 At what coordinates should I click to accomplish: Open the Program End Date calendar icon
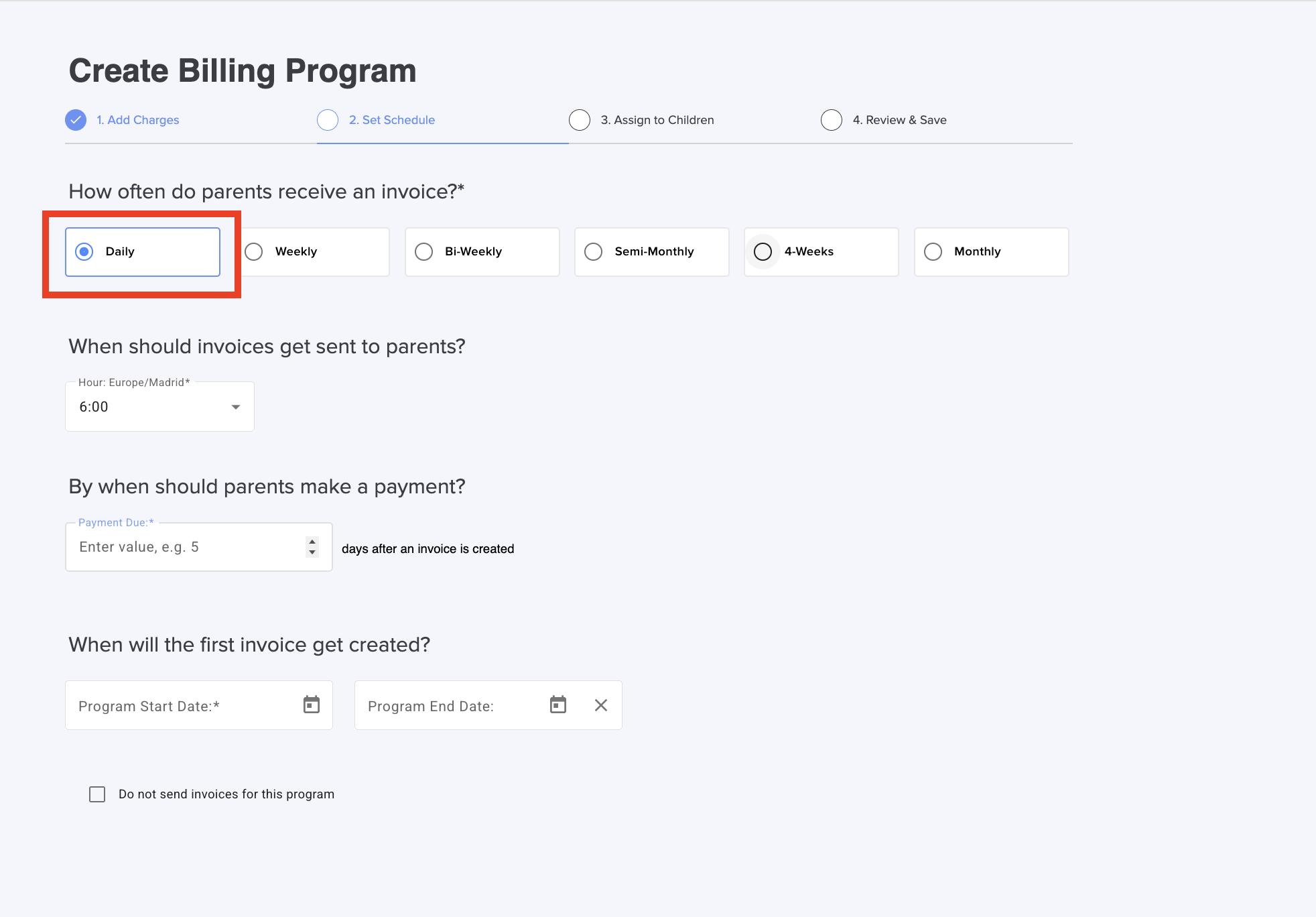(558, 705)
